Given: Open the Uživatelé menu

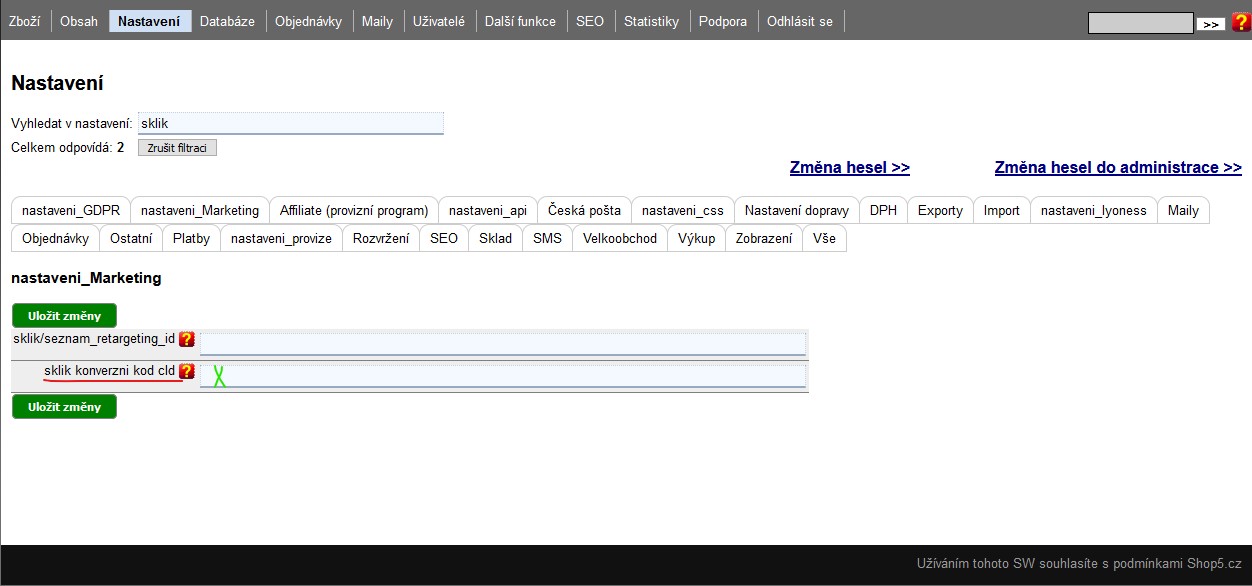Looking at the screenshot, I should pyautogui.click(x=439, y=21).
